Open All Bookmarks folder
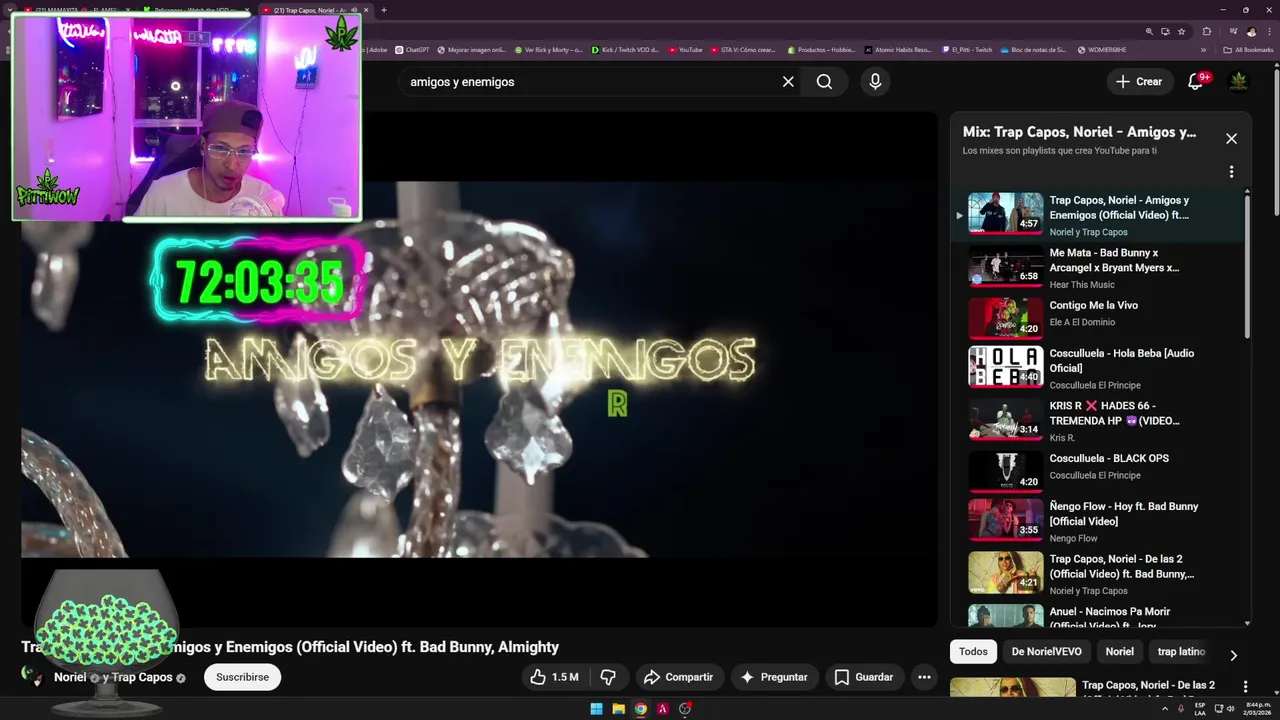The height and width of the screenshot is (720, 1280). (x=1248, y=49)
